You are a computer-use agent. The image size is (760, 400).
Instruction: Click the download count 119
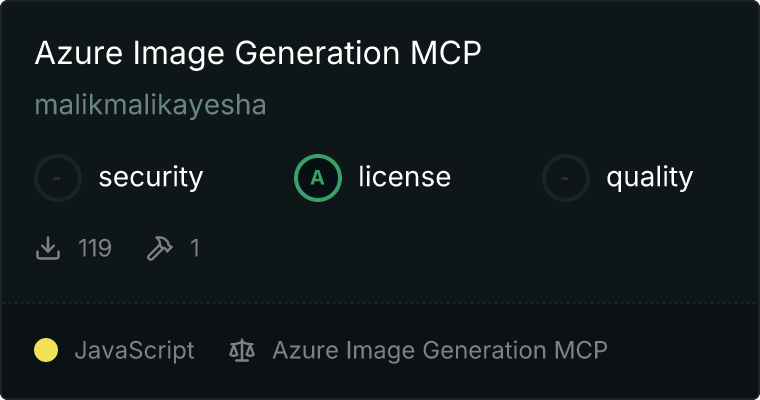click(95, 248)
